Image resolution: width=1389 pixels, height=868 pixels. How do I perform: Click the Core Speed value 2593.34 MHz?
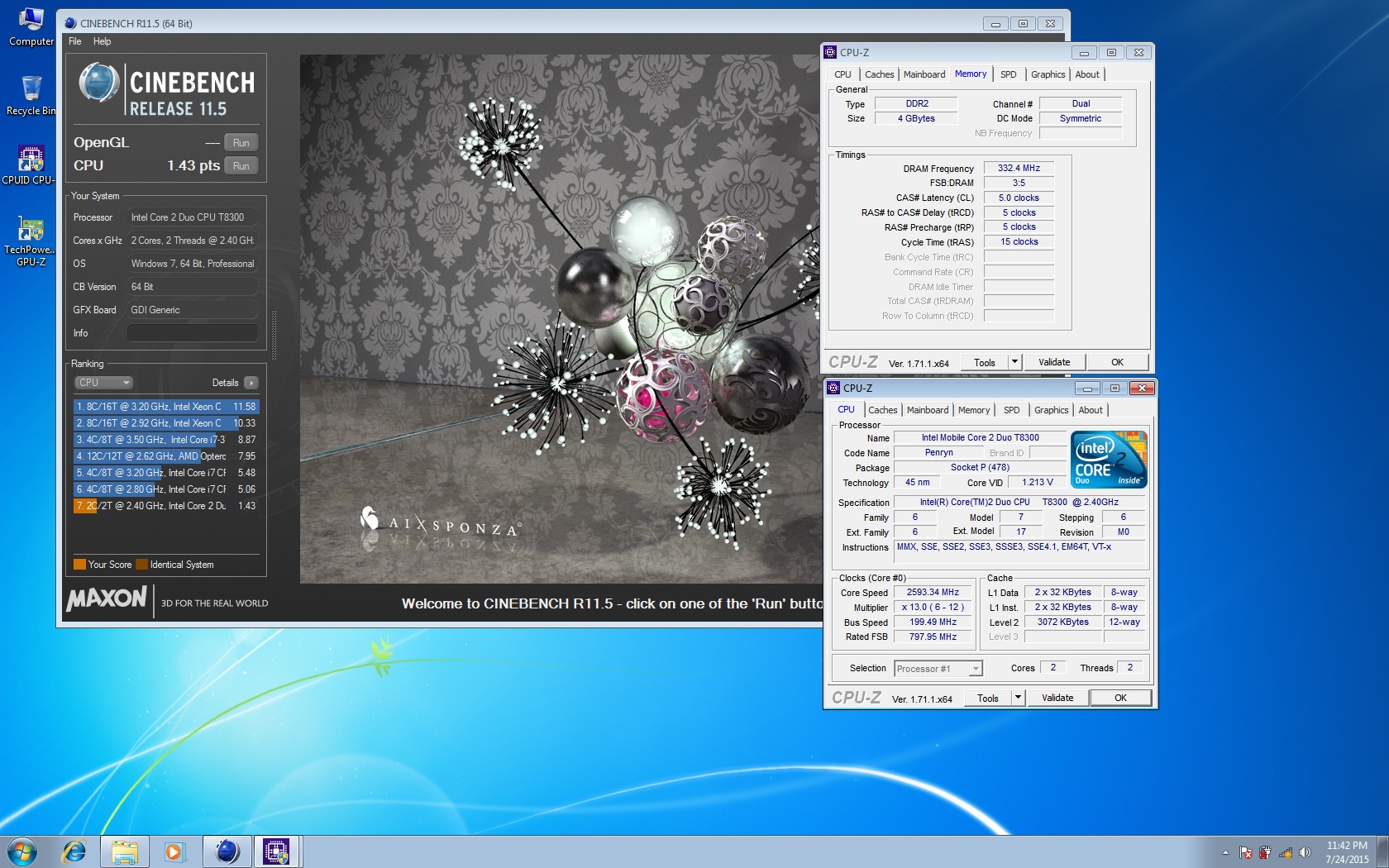click(x=933, y=592)
